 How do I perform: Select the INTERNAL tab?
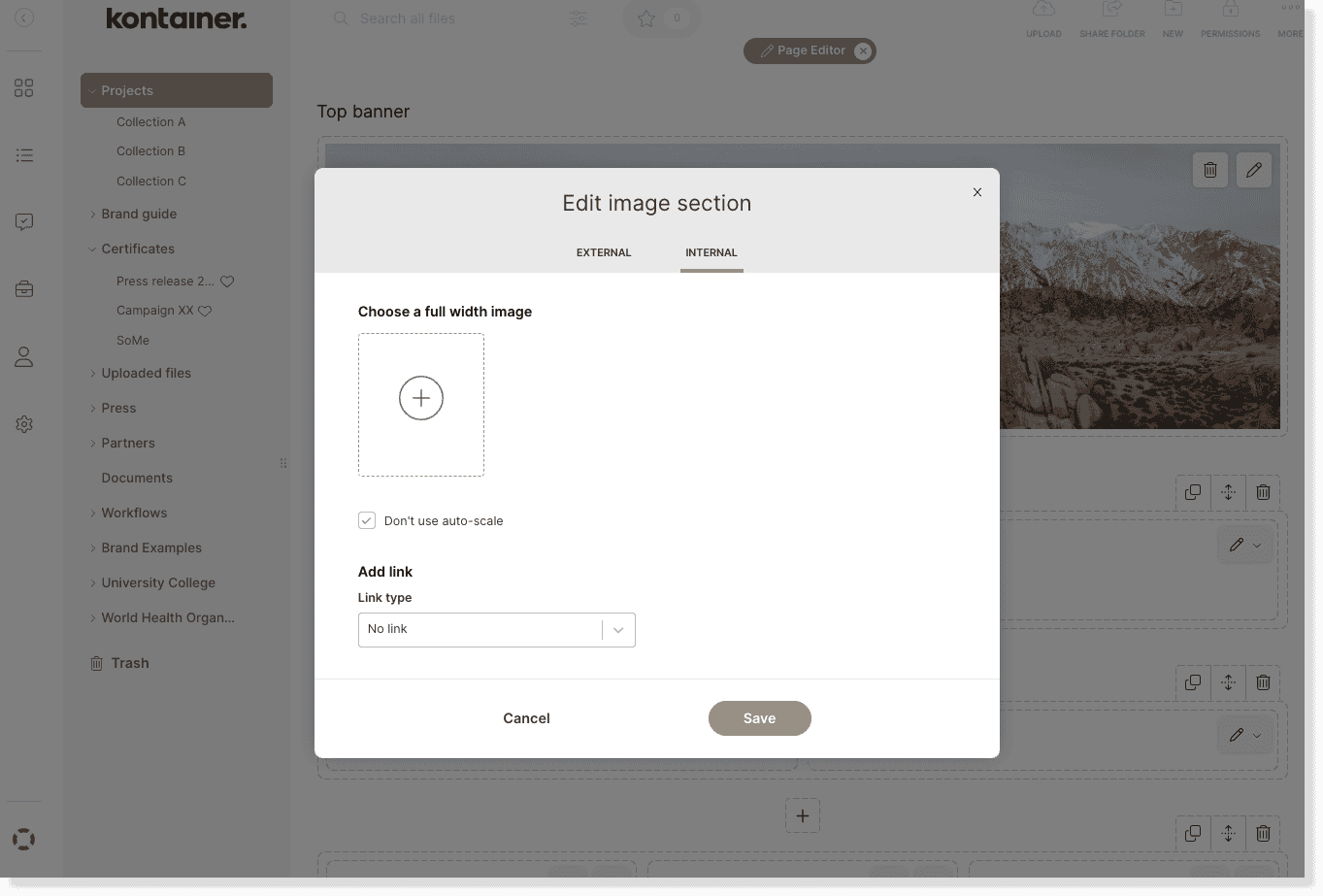(711, 252)
